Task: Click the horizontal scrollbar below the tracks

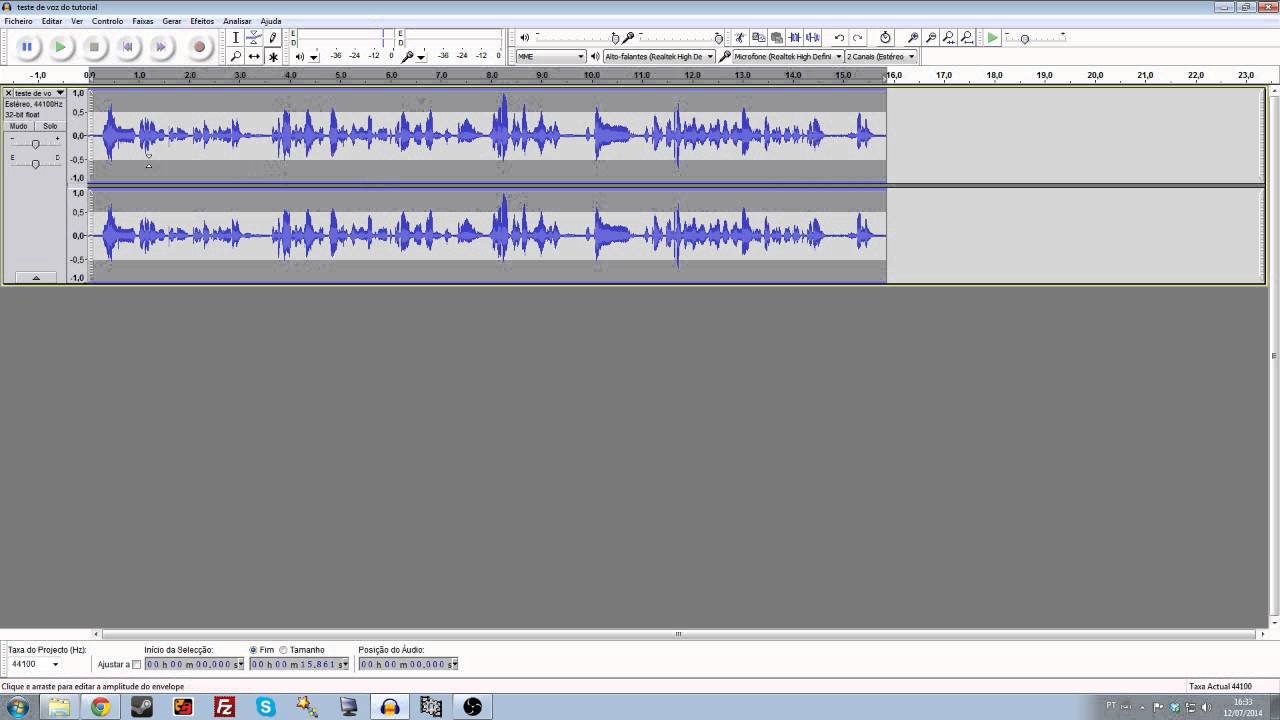Action: pos(678,634)
